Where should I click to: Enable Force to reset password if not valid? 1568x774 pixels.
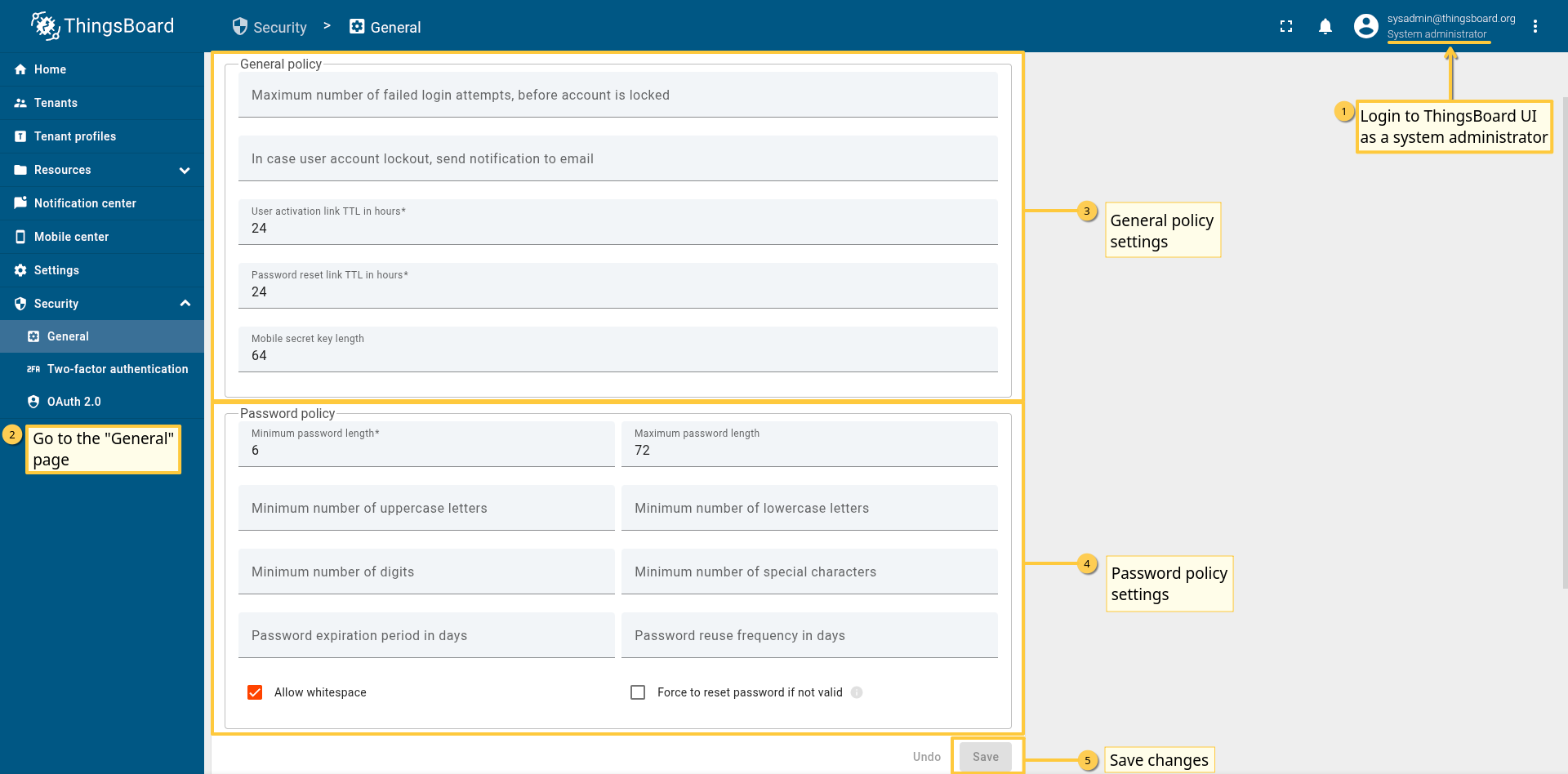[638, 692]
